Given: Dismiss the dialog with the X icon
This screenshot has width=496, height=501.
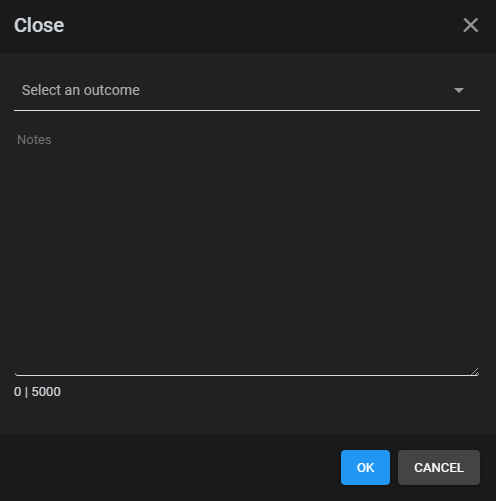Looking at the screenshot, I should (470, 25).
